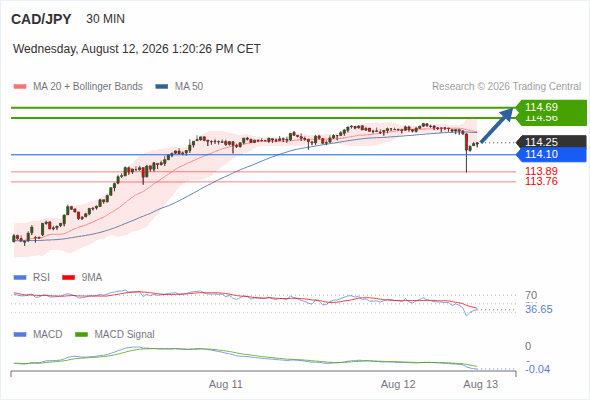
Task: Click the Aug 11 date axis marker
Action: tap(226, 385)
